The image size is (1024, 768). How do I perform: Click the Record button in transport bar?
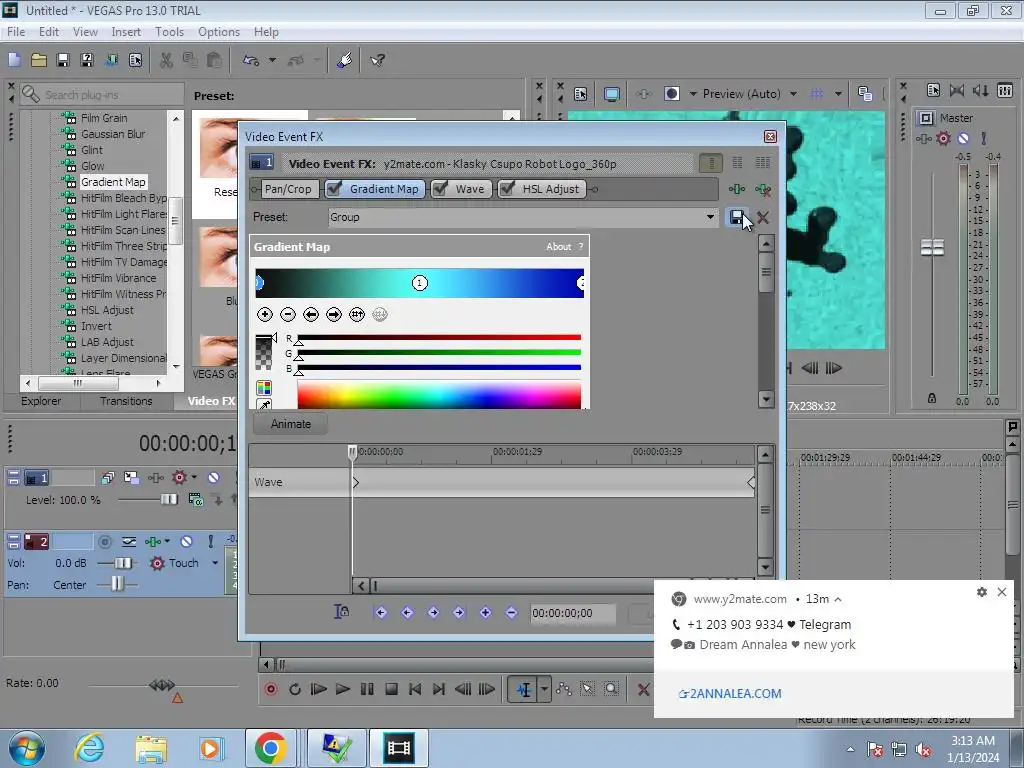pyautogui.click(x=270, y=689)
